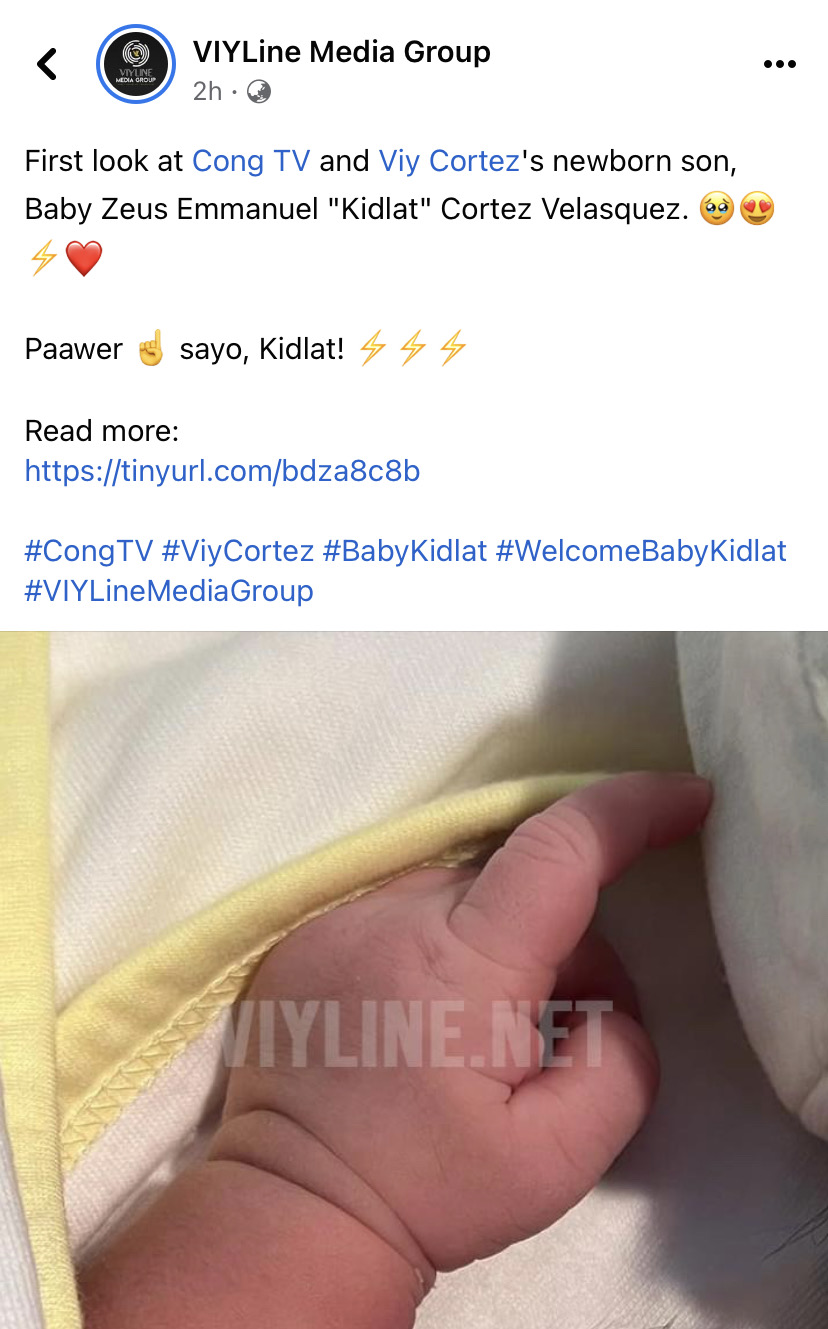Tap the VIYLINE.NET watermark on photo

[x=416, y=1034]
